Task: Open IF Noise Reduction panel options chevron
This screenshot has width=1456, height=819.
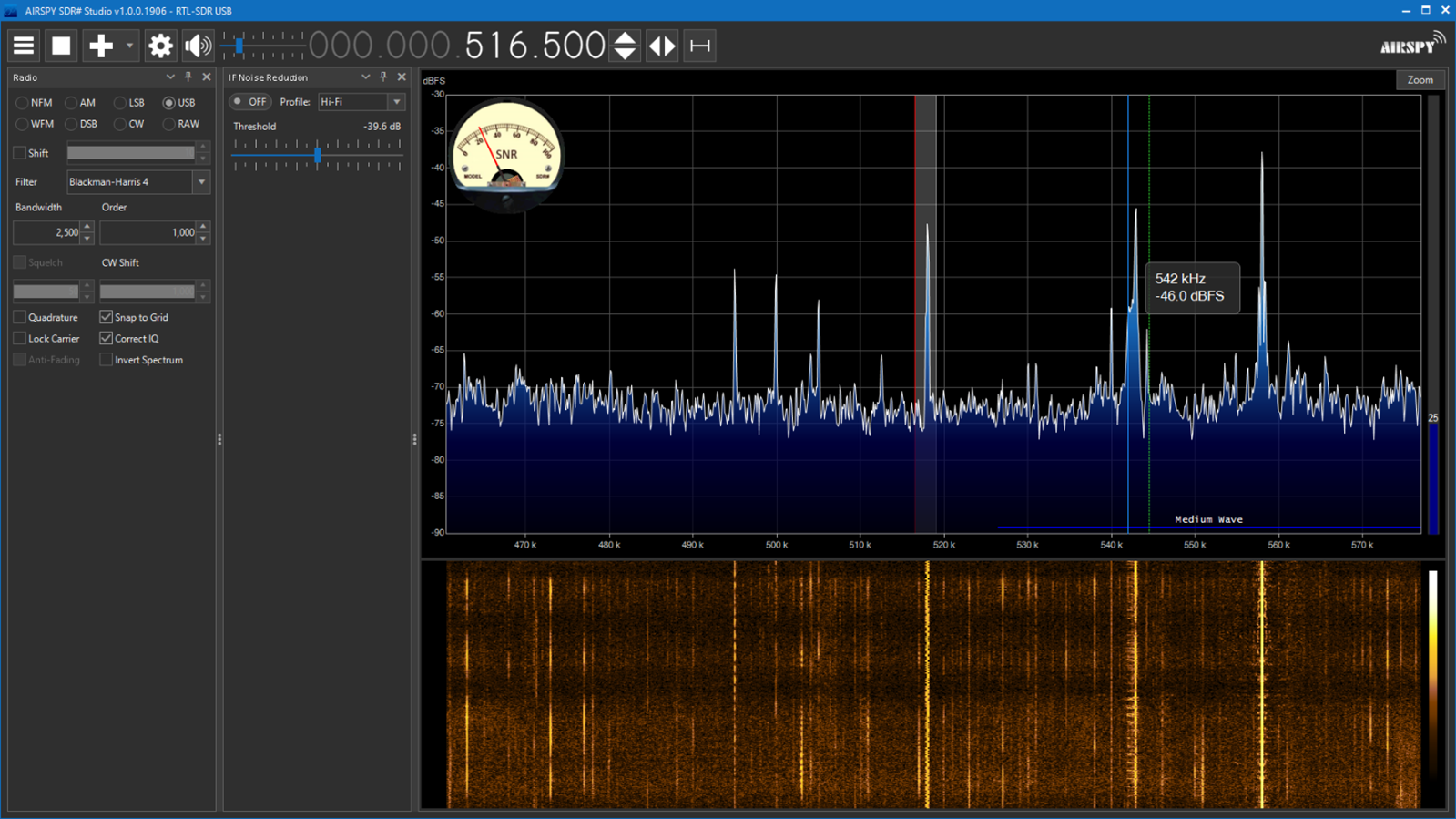Action: point(365,77)
